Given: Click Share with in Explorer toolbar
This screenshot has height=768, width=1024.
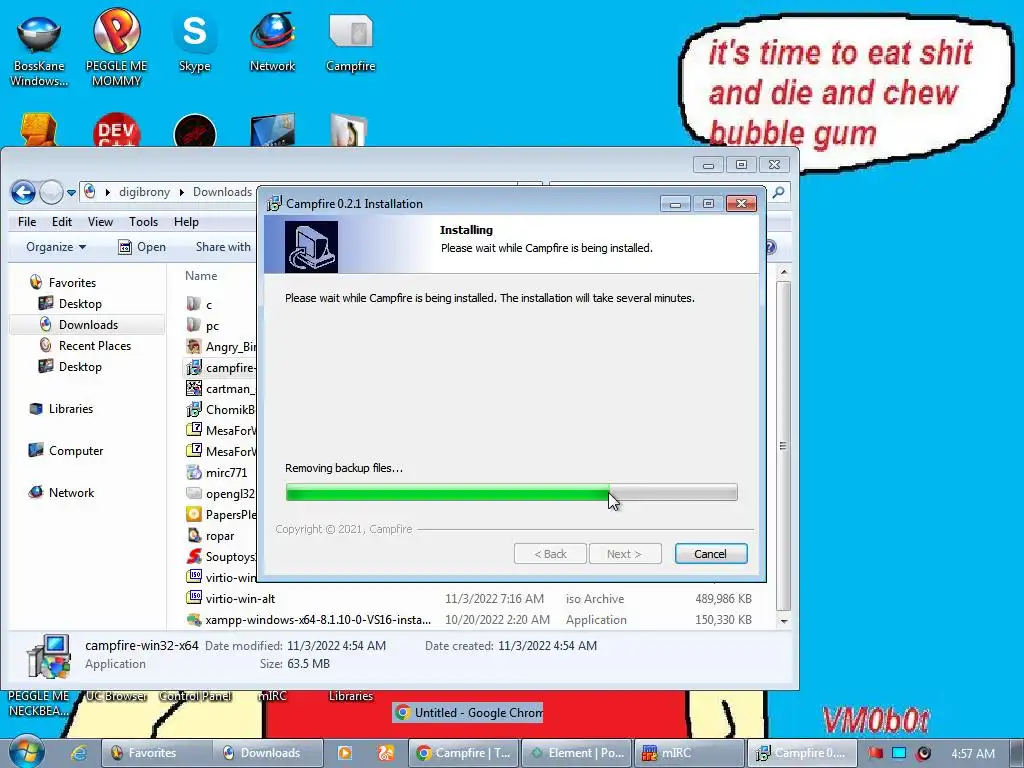Looking at the screenshot, I should pos(223,247).
